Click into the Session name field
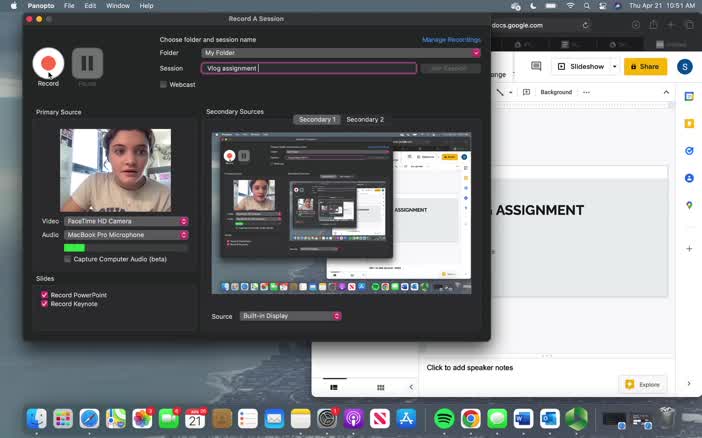This screenshot has width=702, height=438. 309,68
